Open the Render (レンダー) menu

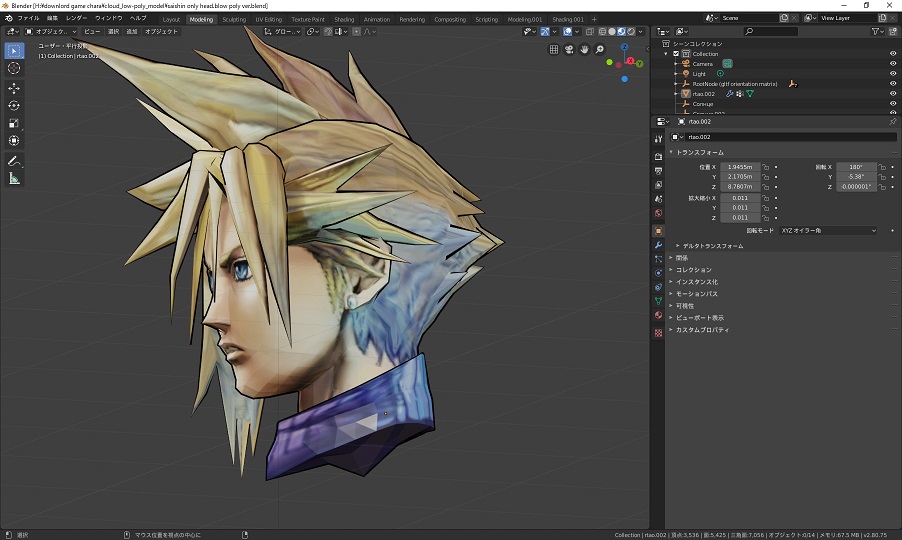coord(77,18)
